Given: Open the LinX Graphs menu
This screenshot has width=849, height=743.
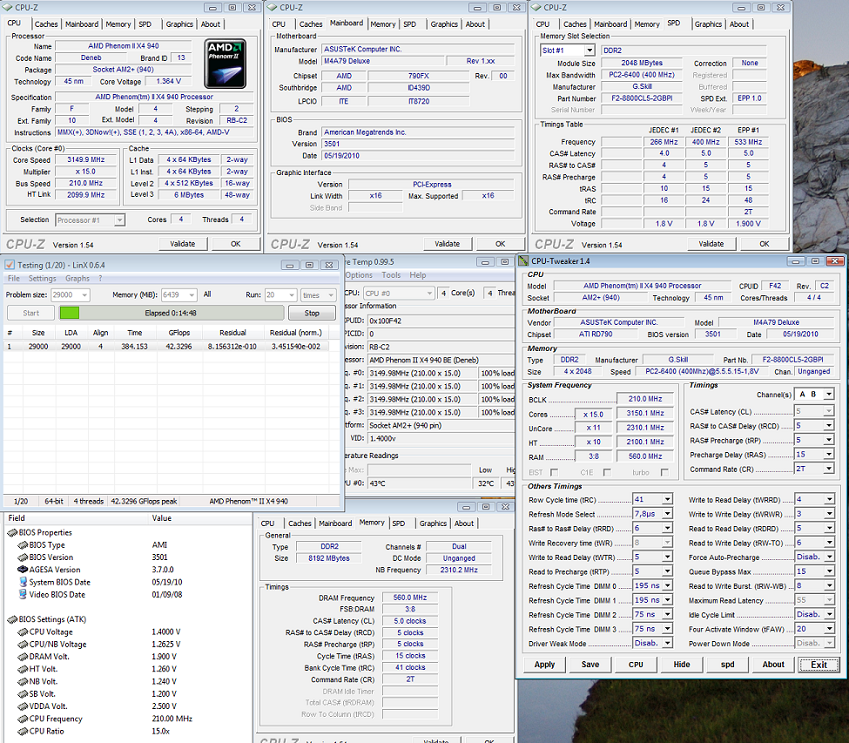Looking at the screenshot, I should pos(77,278).
